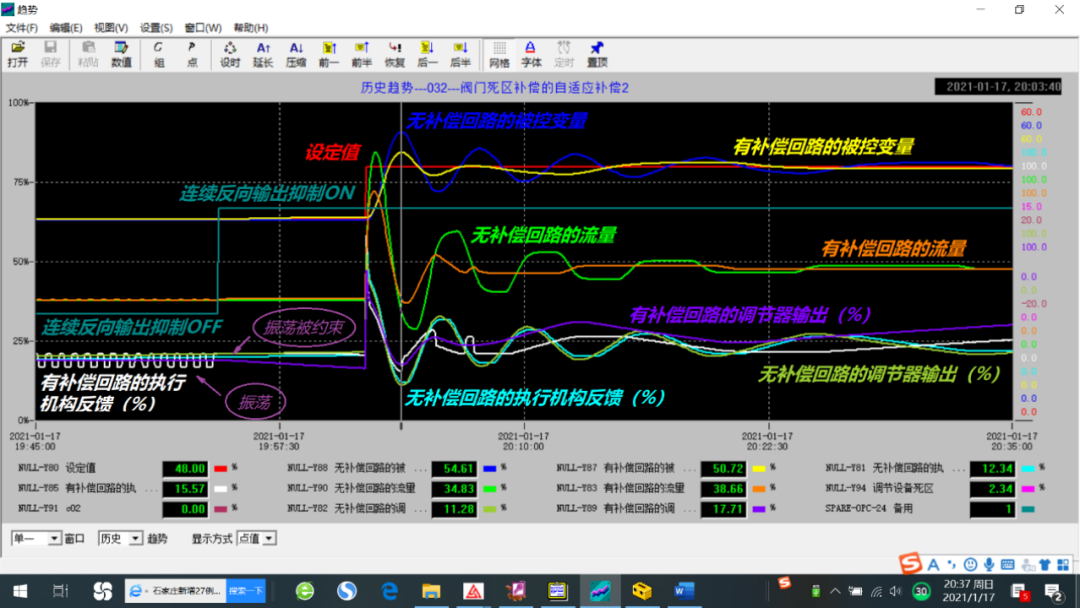The image size is (1080, 608).
Task: Open Word from the Windows taskbar
Action: (x=684, y=590)
